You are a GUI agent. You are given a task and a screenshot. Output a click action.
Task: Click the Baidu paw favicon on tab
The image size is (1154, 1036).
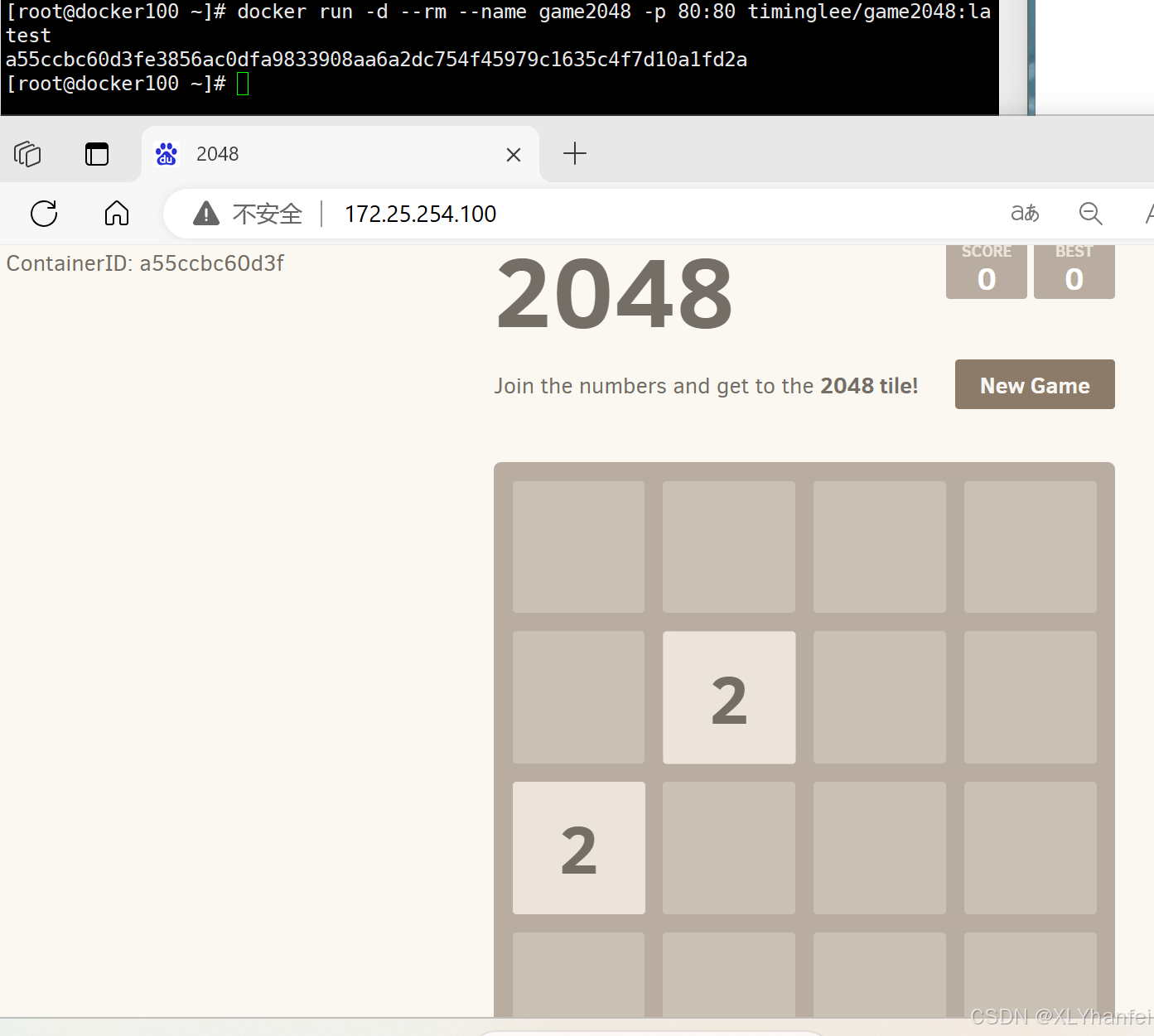167,154
